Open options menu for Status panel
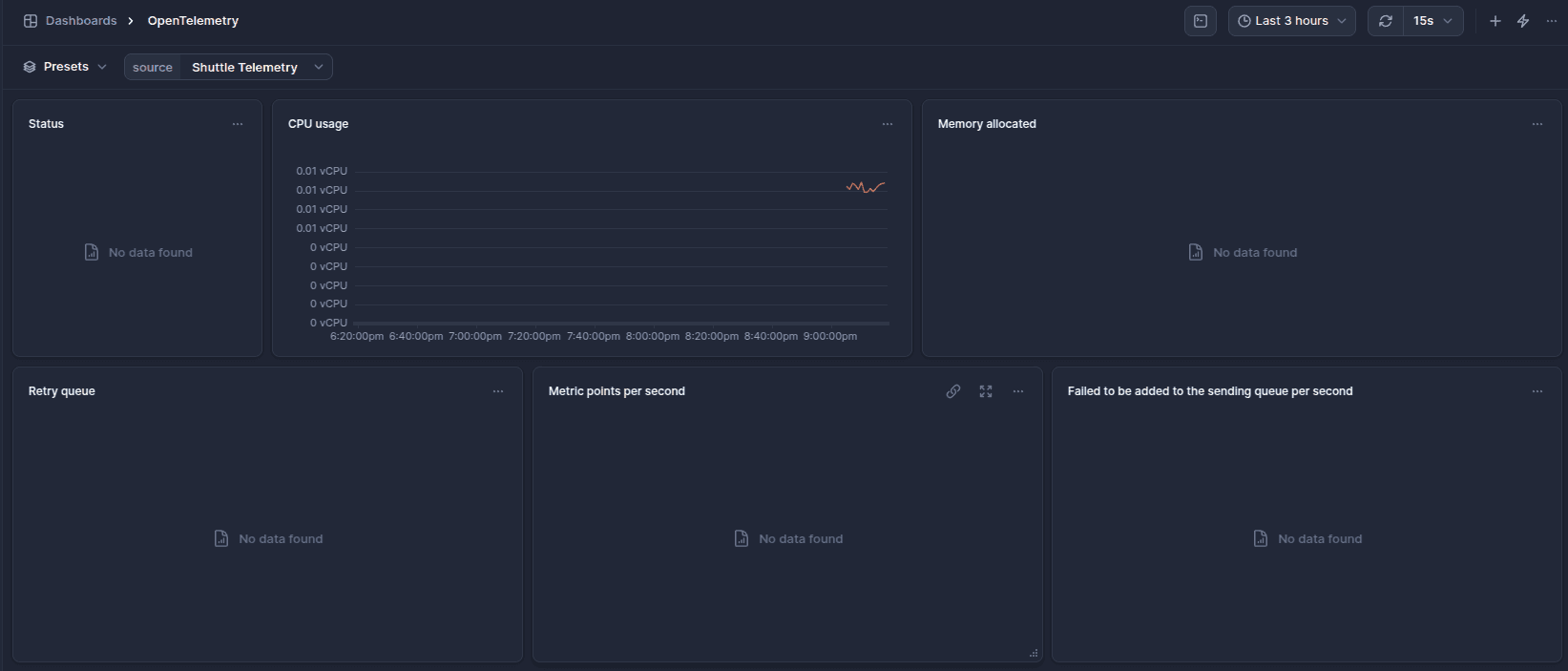This screenshot has height=671, width=1568. [238, 124]
